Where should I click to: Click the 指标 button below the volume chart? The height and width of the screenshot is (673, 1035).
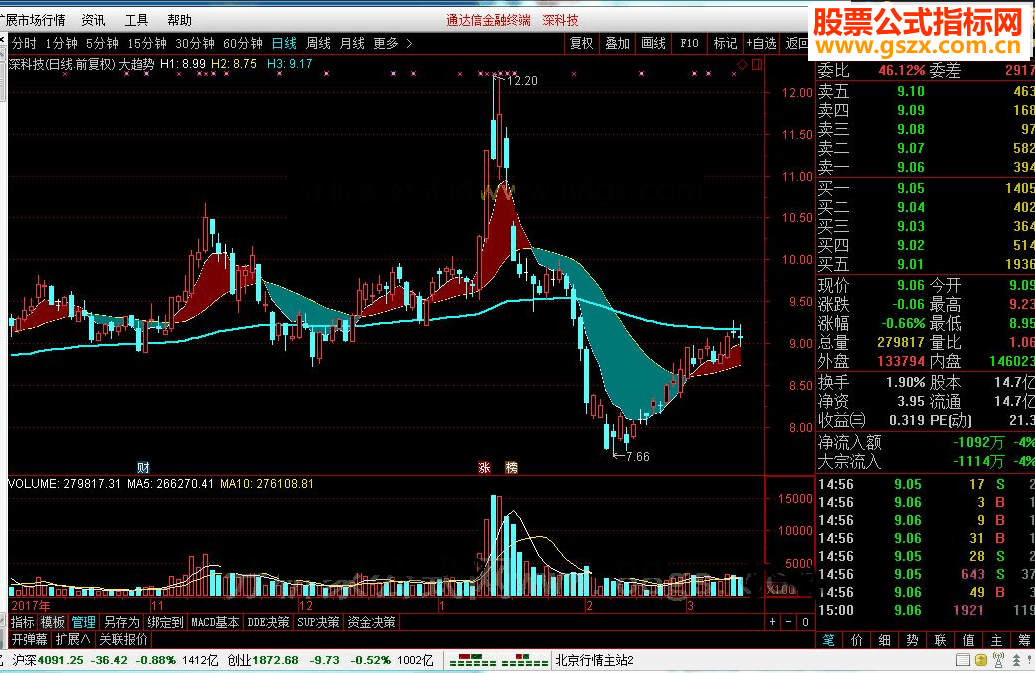[22, 622]
